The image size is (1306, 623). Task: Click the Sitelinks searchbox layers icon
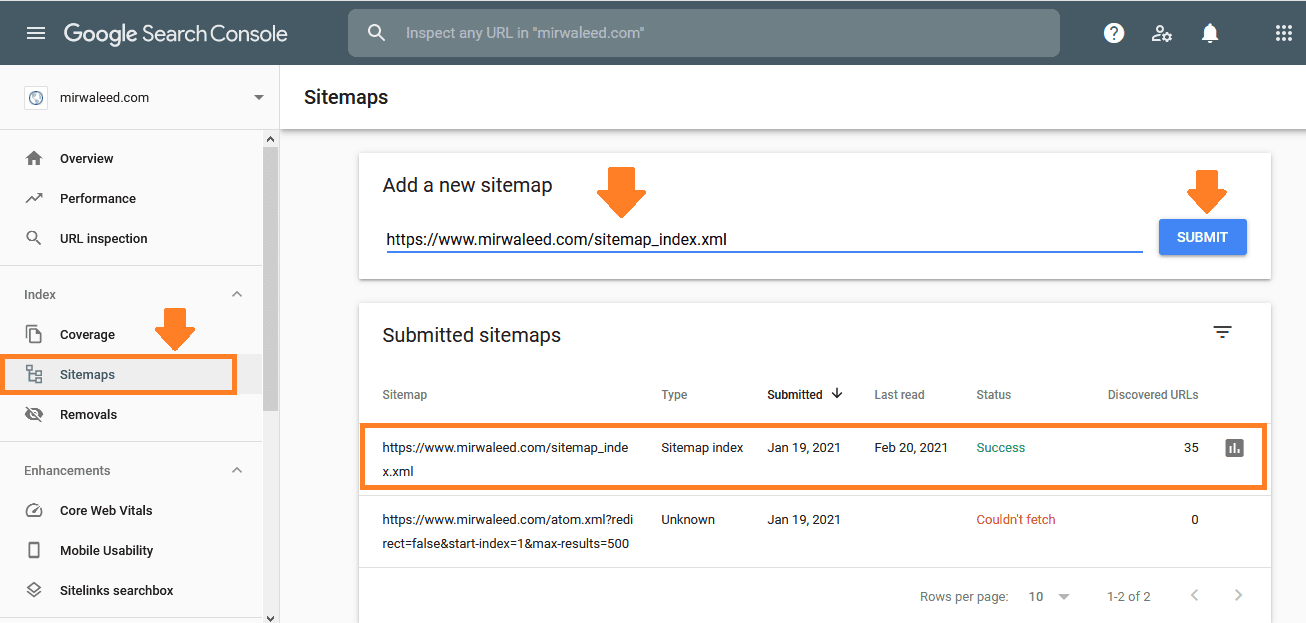pos(34,590)
